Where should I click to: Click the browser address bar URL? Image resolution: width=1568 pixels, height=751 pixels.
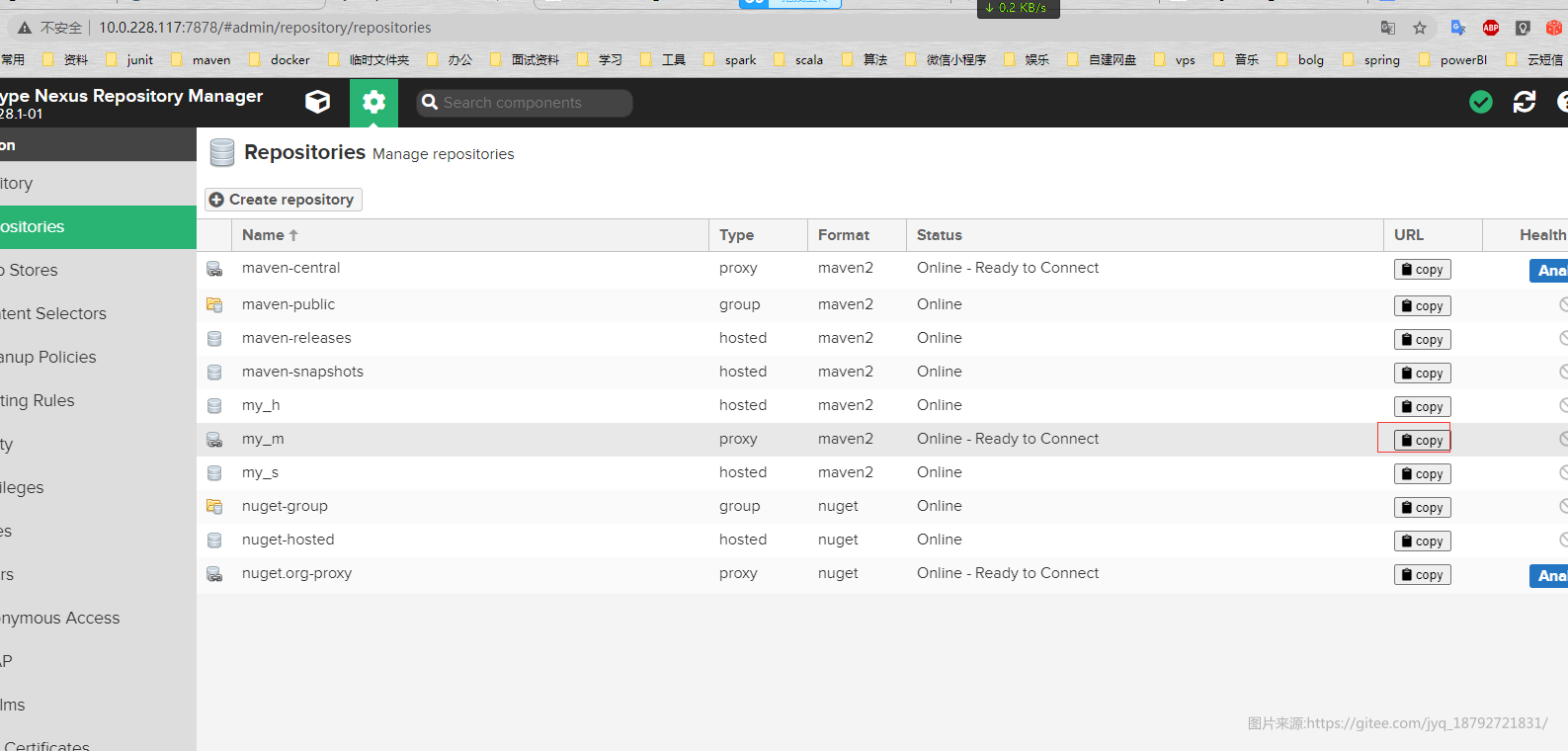coord(265,28)
